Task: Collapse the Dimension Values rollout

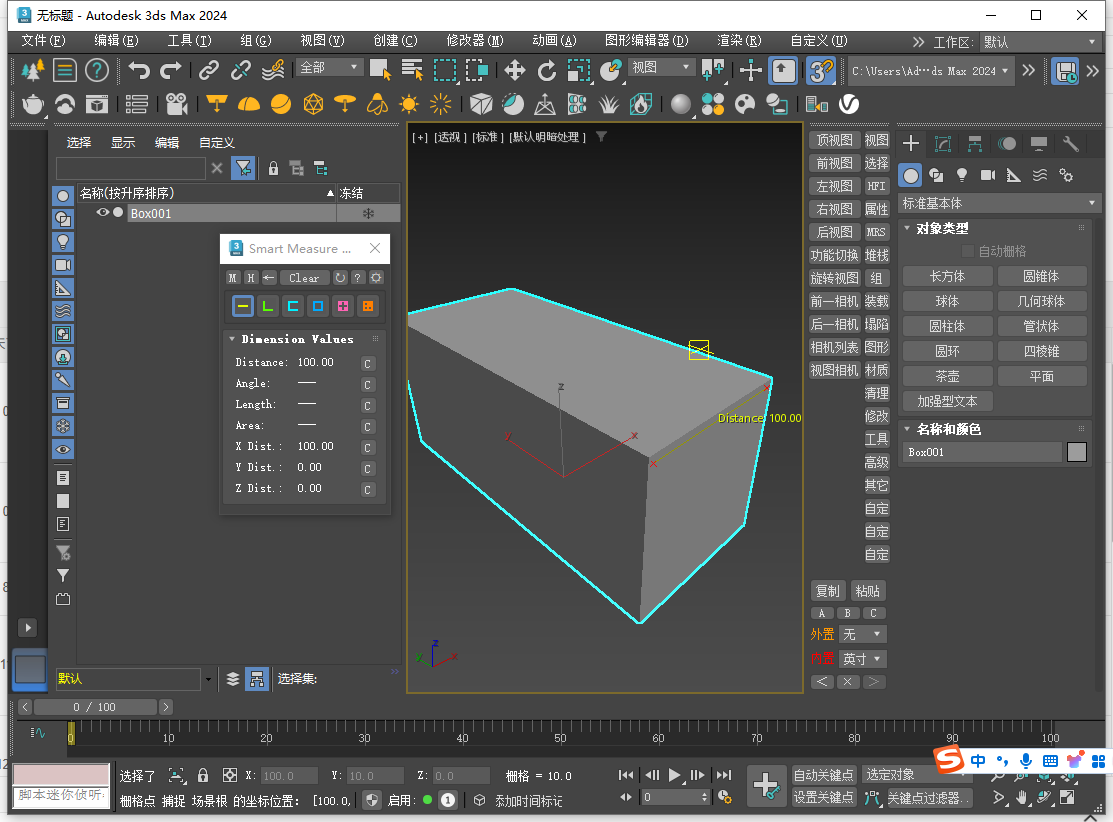Action: [x=232, y=338]
